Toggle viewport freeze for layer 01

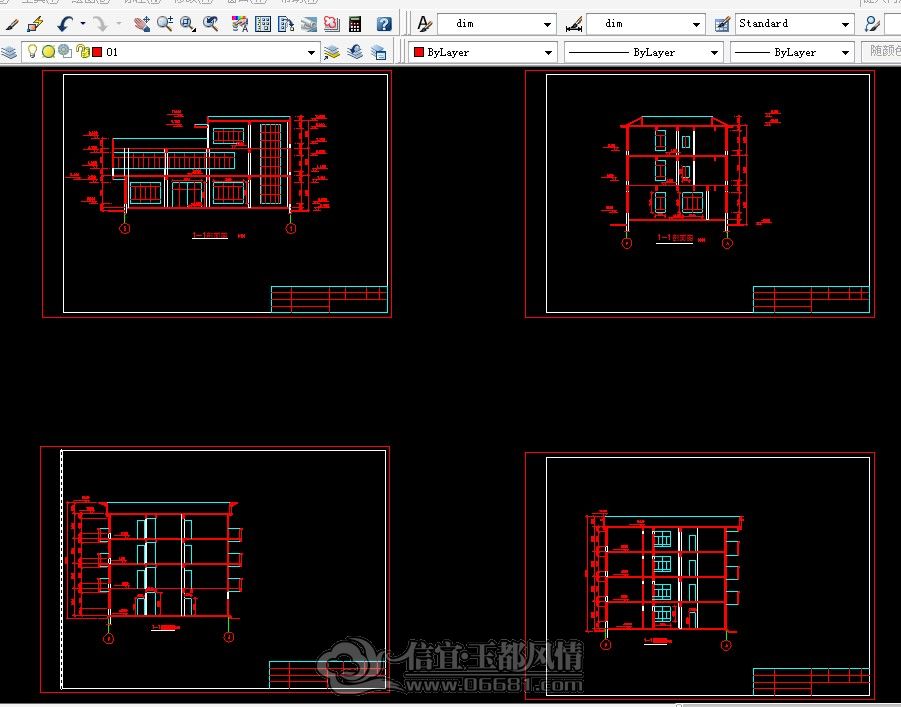pos(65,52)
